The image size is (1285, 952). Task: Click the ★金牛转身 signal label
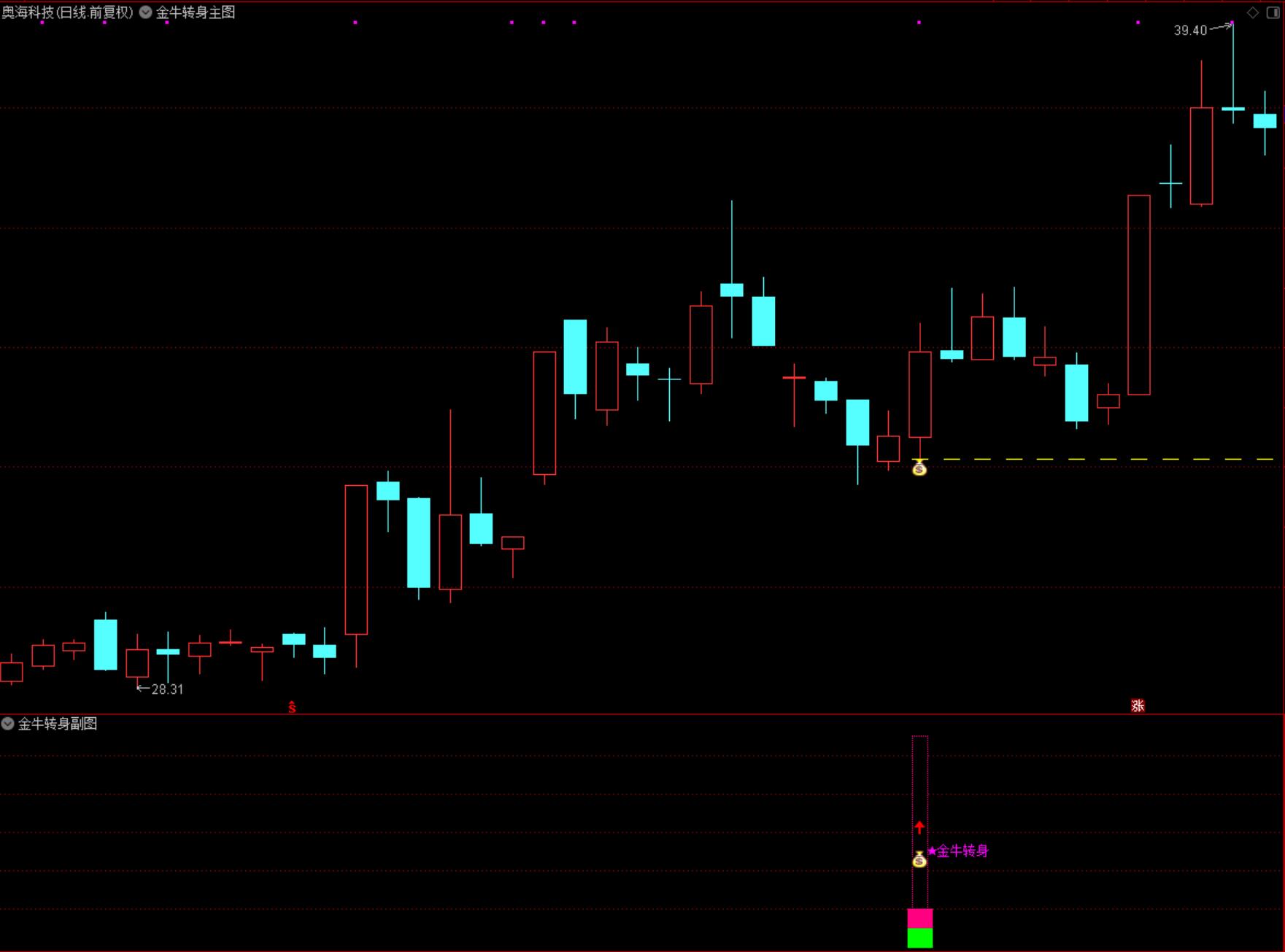pyautogui.click(x=957, y=851)
